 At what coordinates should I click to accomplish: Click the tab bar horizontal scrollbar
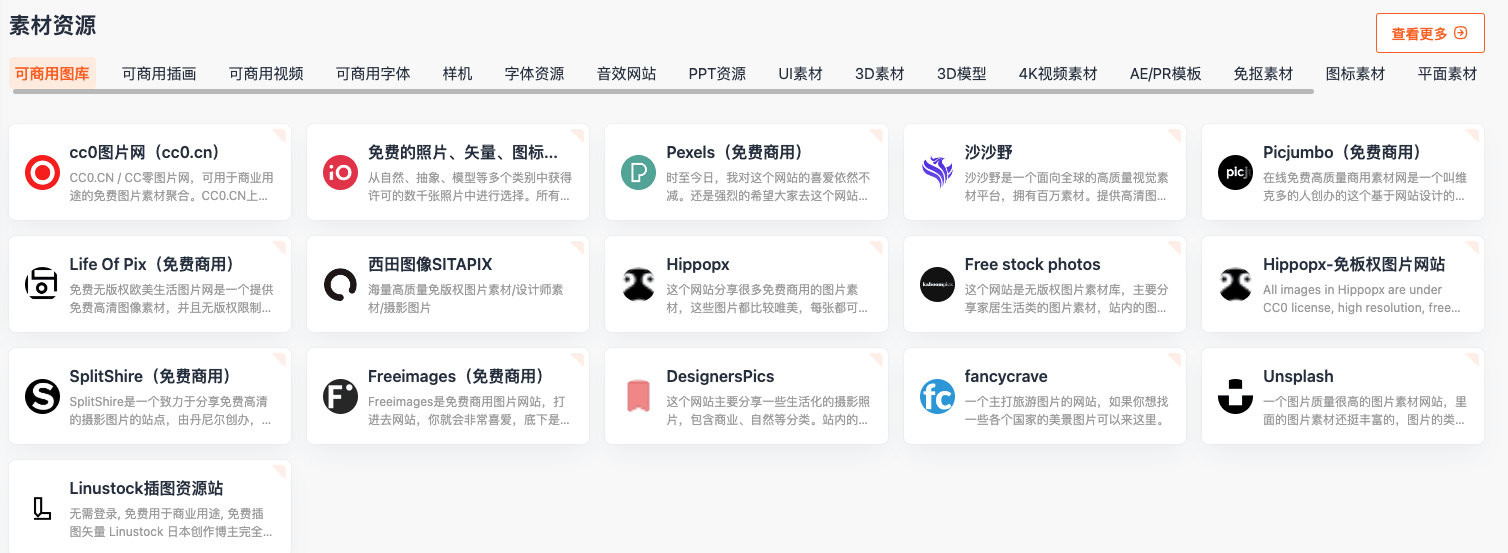tap(663, 92)
